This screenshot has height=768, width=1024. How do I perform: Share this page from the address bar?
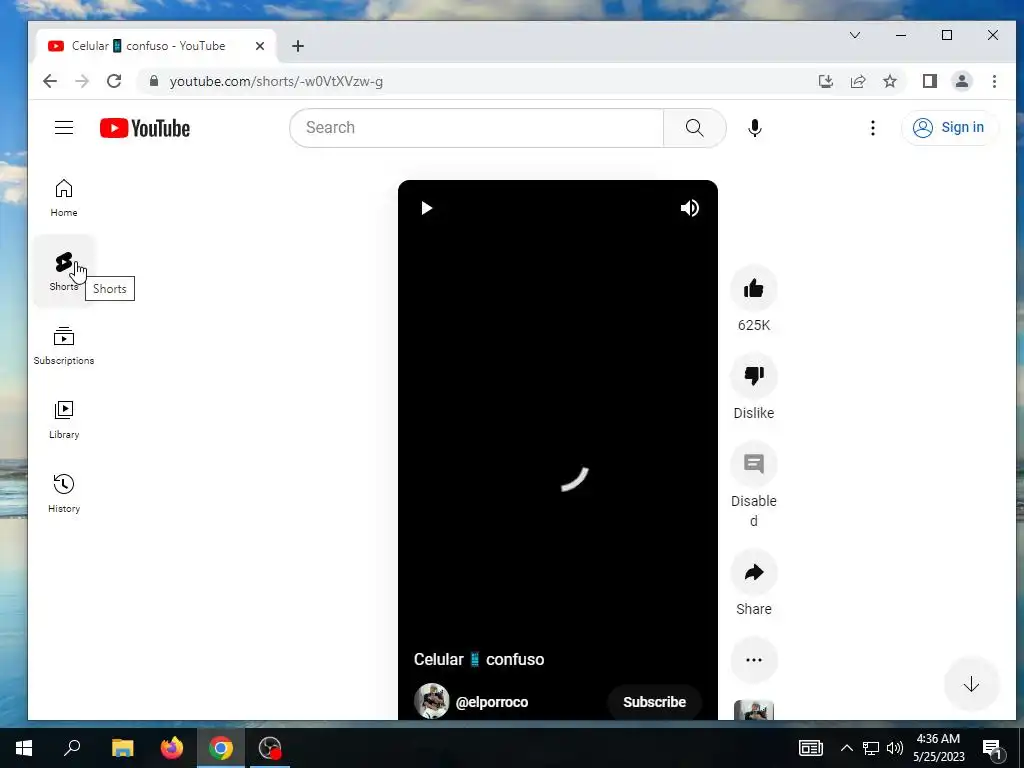coord(857,81)
